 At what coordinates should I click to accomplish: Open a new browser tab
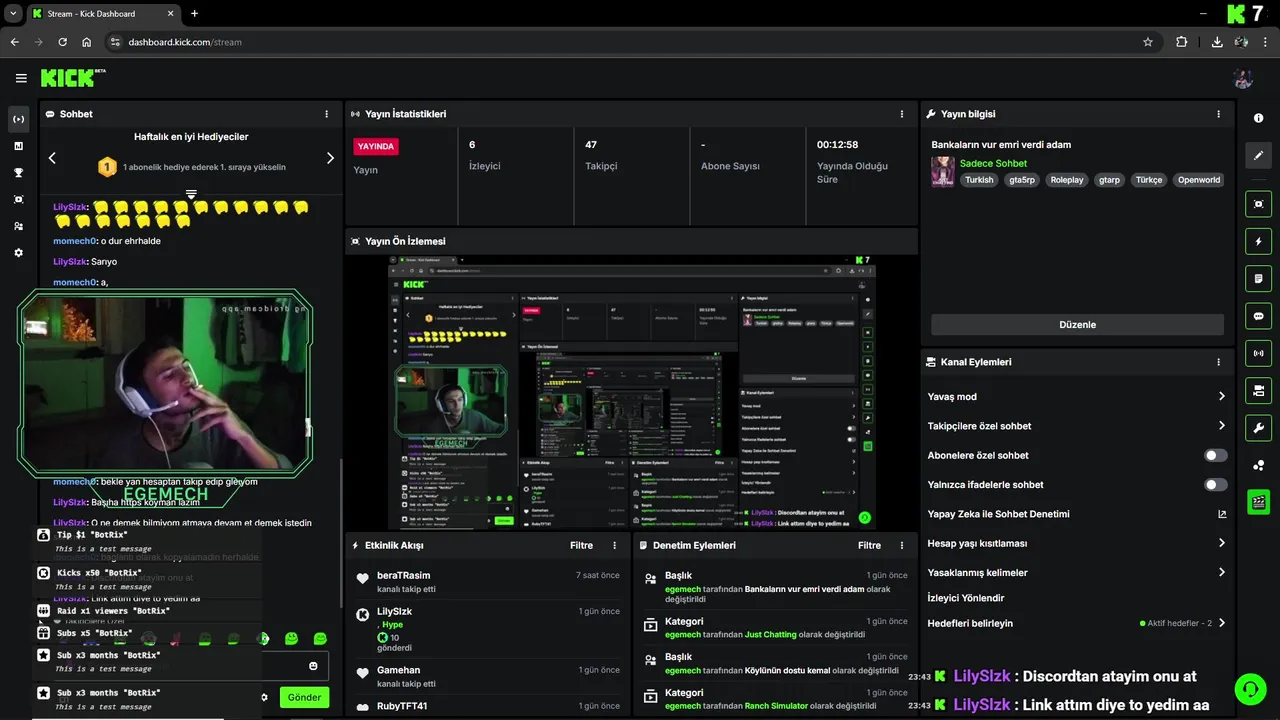pyautogui.click(x=194, y=14)
